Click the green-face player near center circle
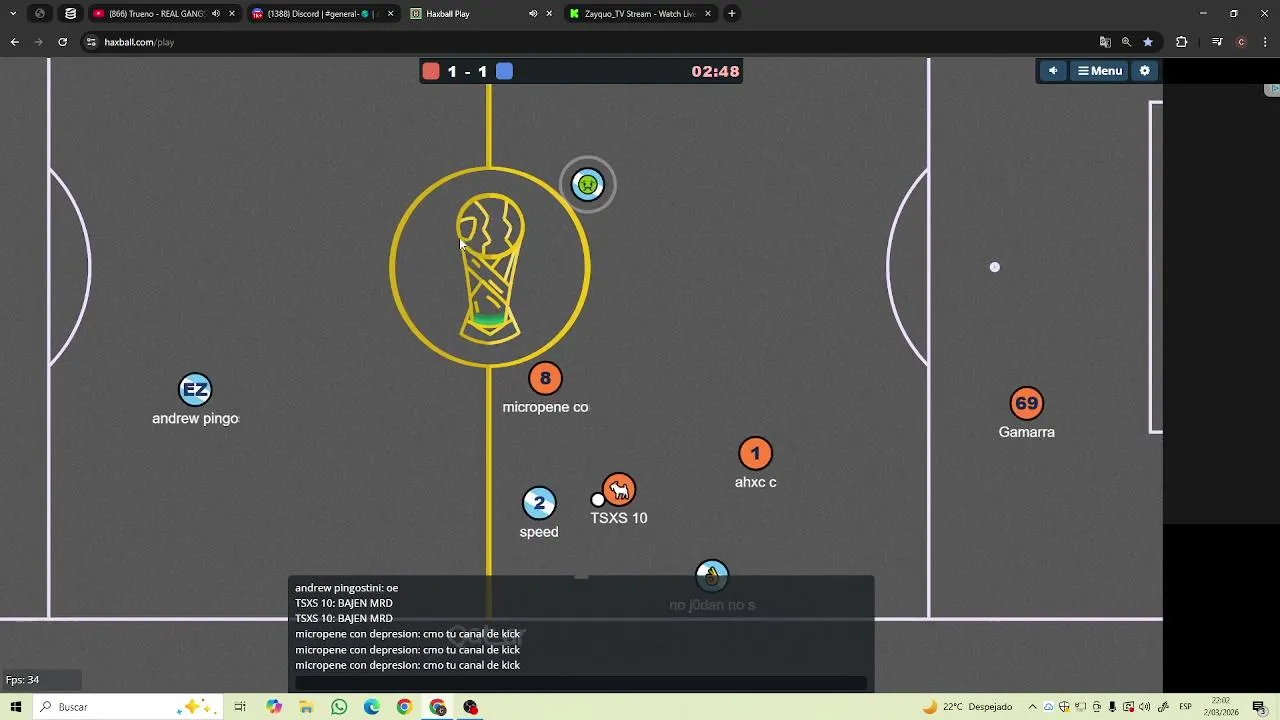The height and width of the screenshot is (720, 1280). click(587, 185)
